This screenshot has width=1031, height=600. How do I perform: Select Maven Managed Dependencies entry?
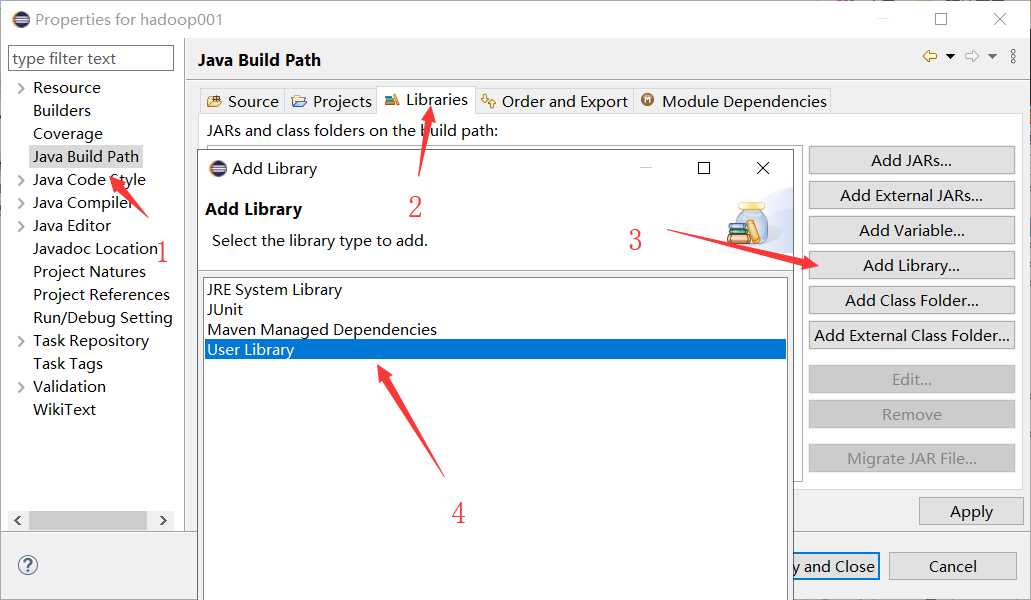point(495,329)
